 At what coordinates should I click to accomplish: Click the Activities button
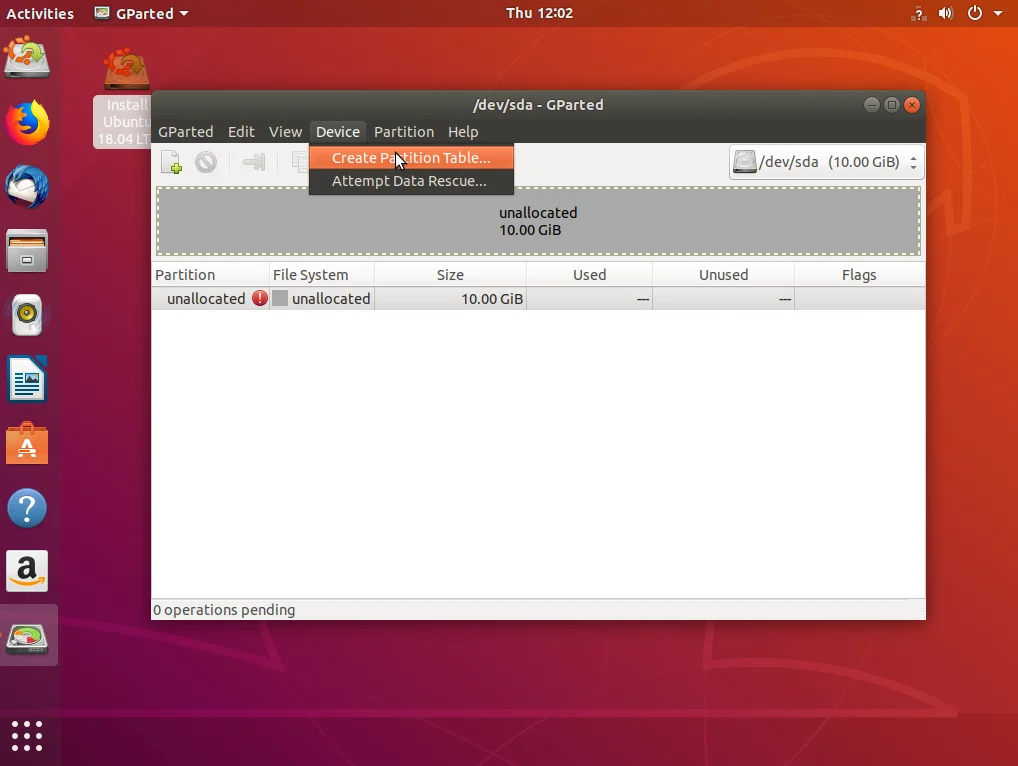(40, 13)
